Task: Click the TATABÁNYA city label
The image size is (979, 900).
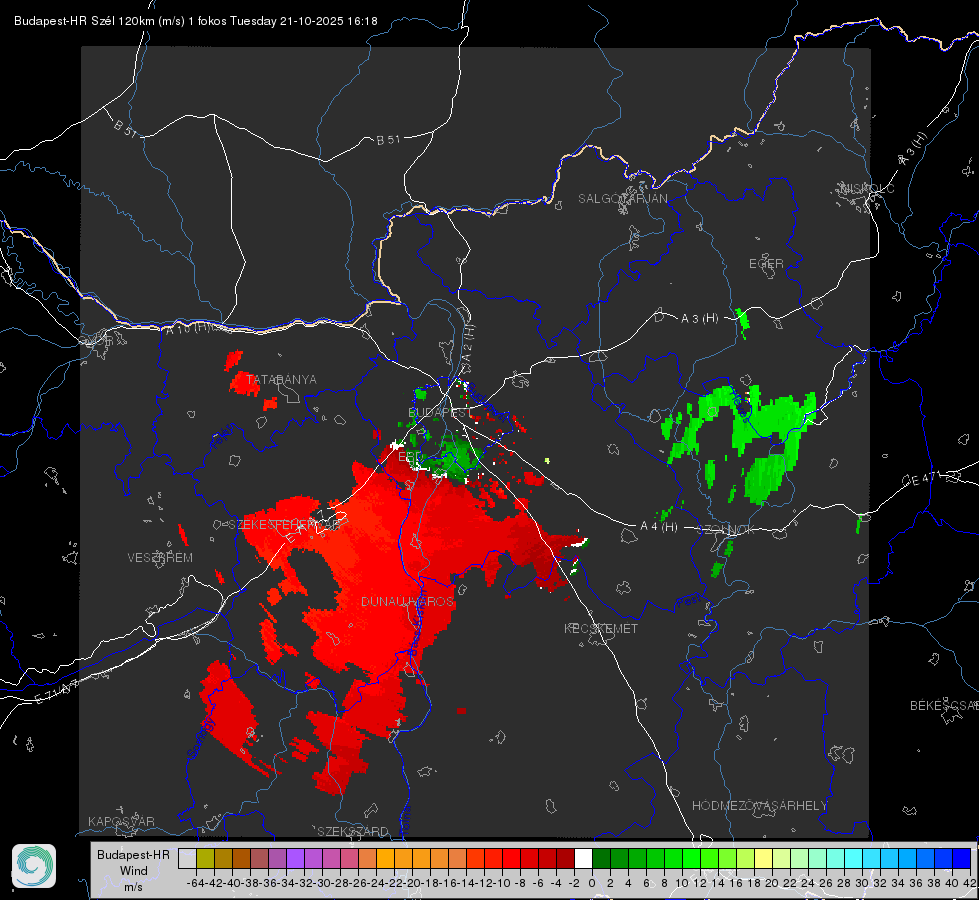Action: click(281, 379)
